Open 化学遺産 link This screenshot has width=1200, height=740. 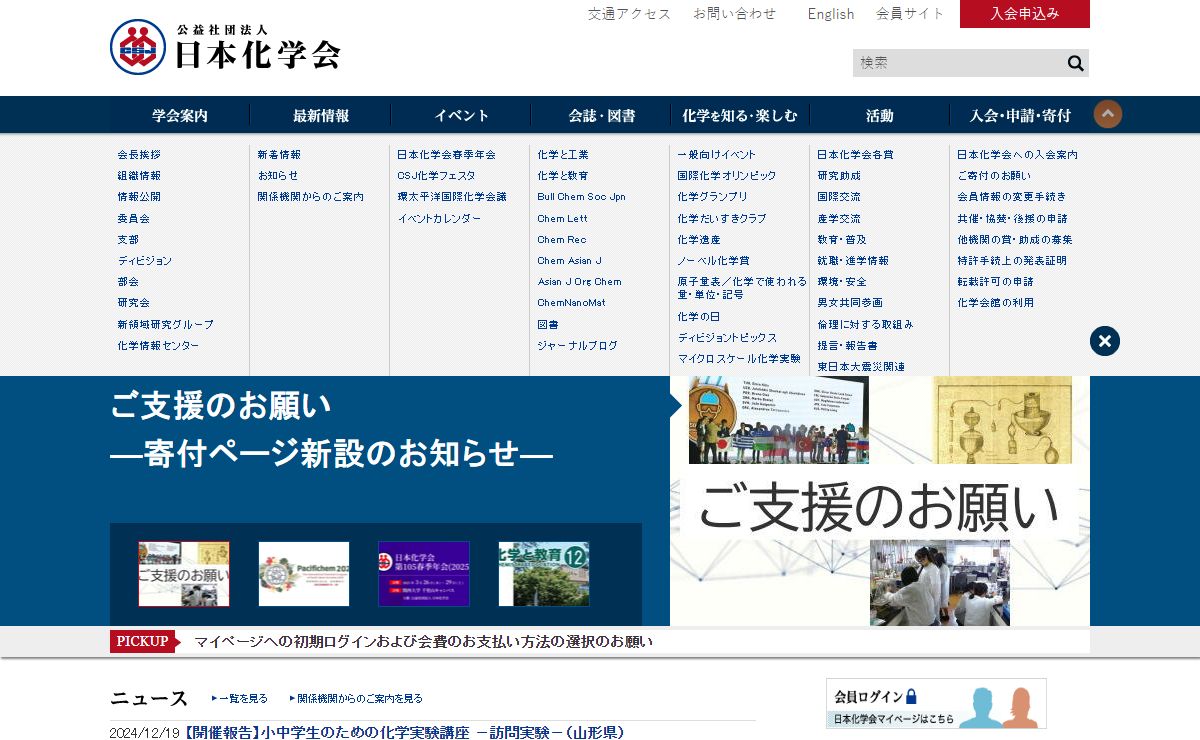699,240
